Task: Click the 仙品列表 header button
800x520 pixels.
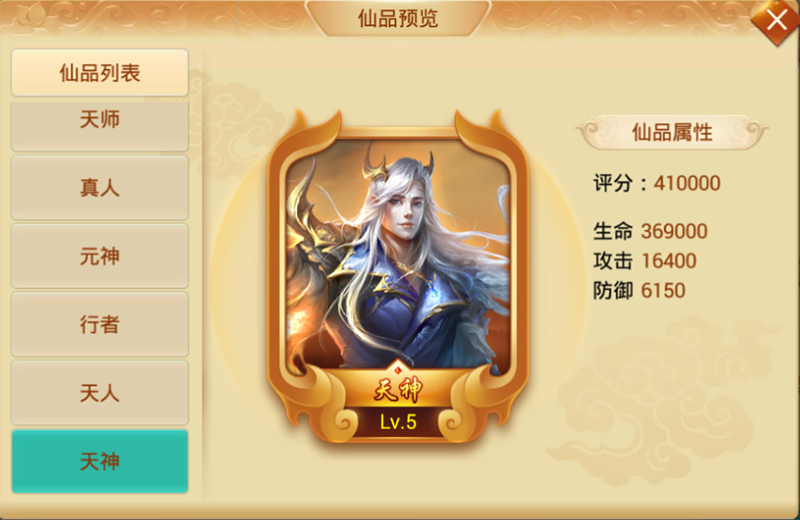Action: 99,72
